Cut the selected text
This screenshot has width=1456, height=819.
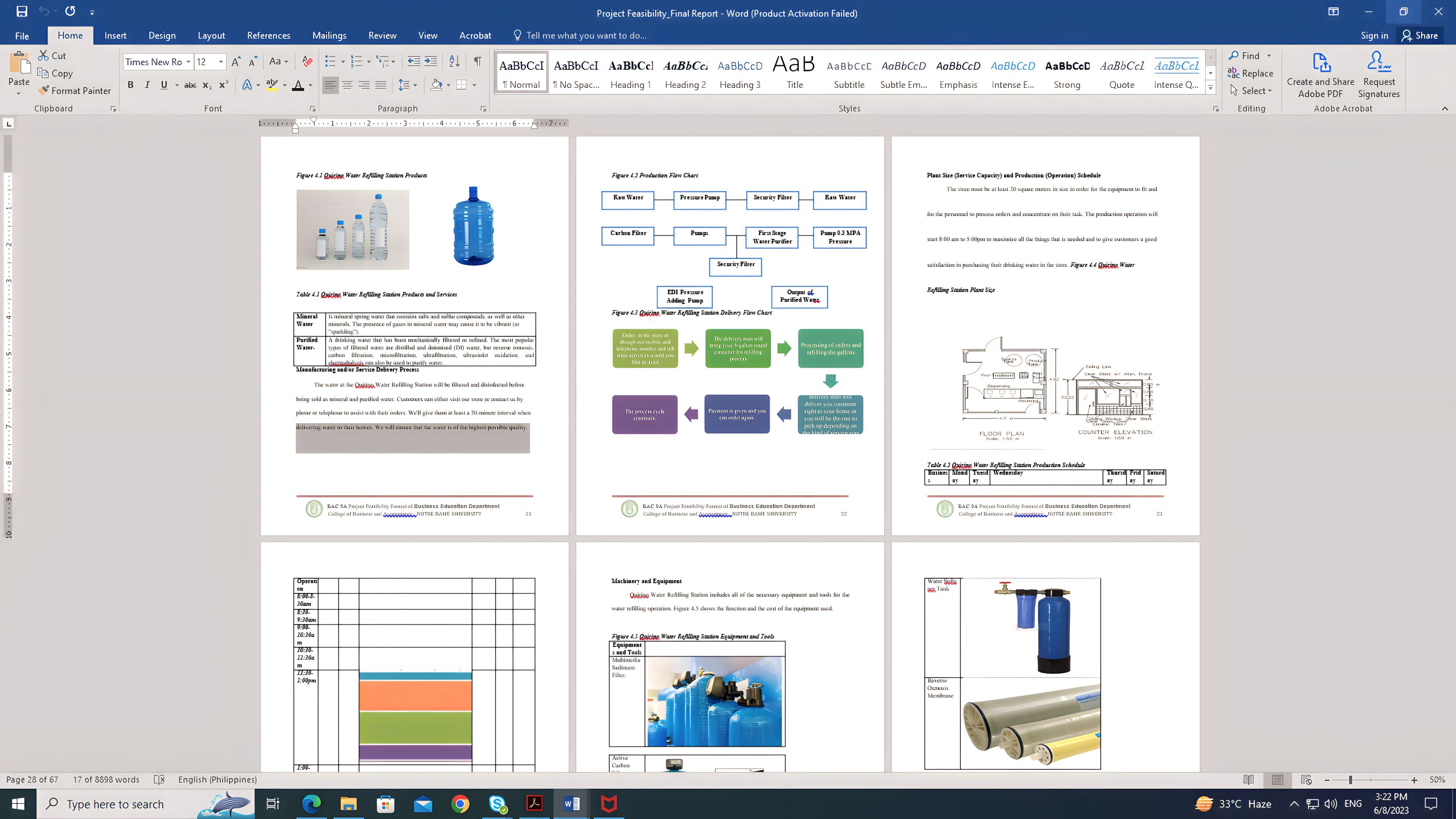pos(52,55)
